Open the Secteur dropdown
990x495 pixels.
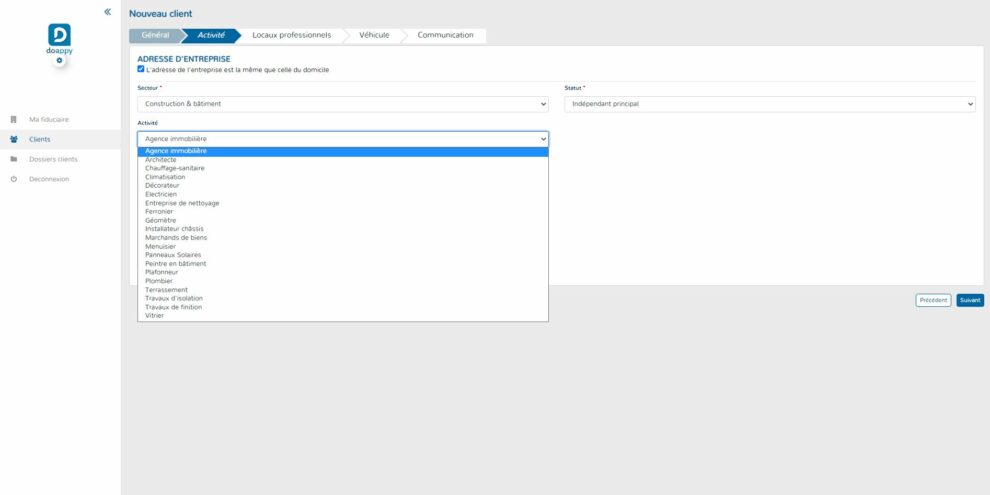coord(343,104)
